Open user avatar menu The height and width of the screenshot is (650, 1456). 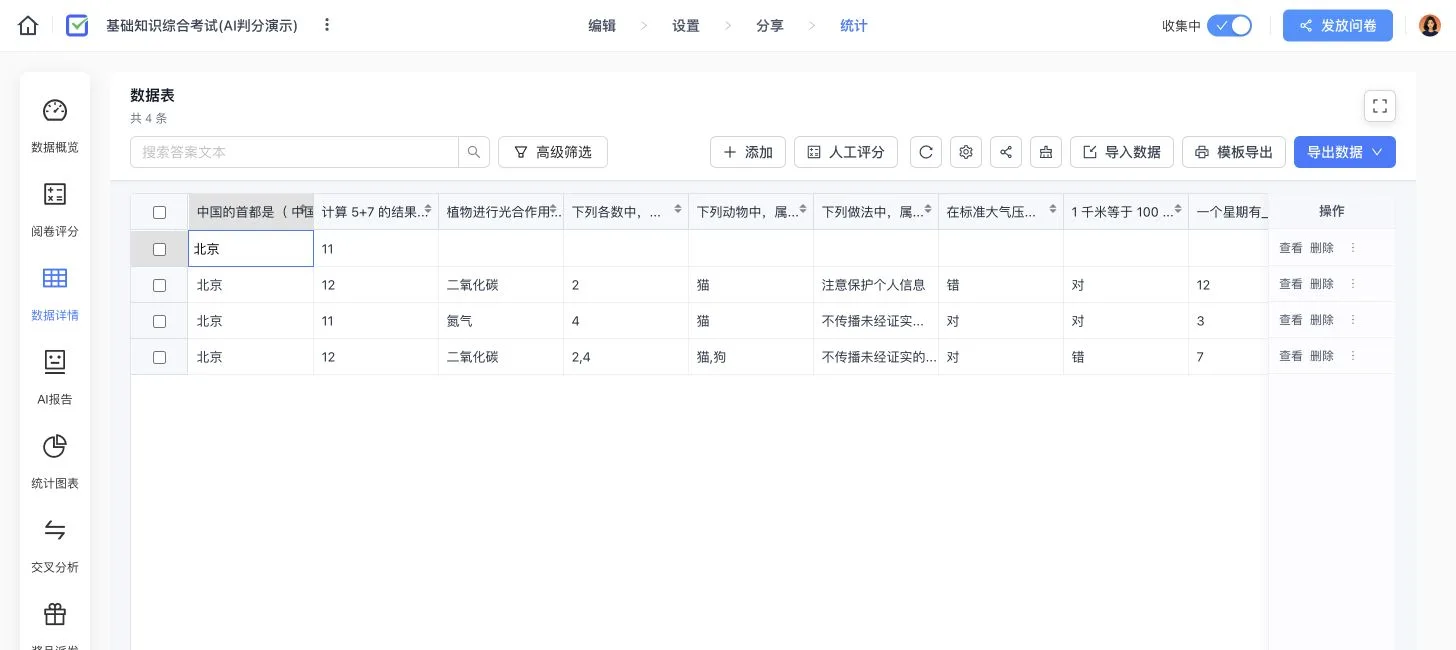coord(1430,26)
